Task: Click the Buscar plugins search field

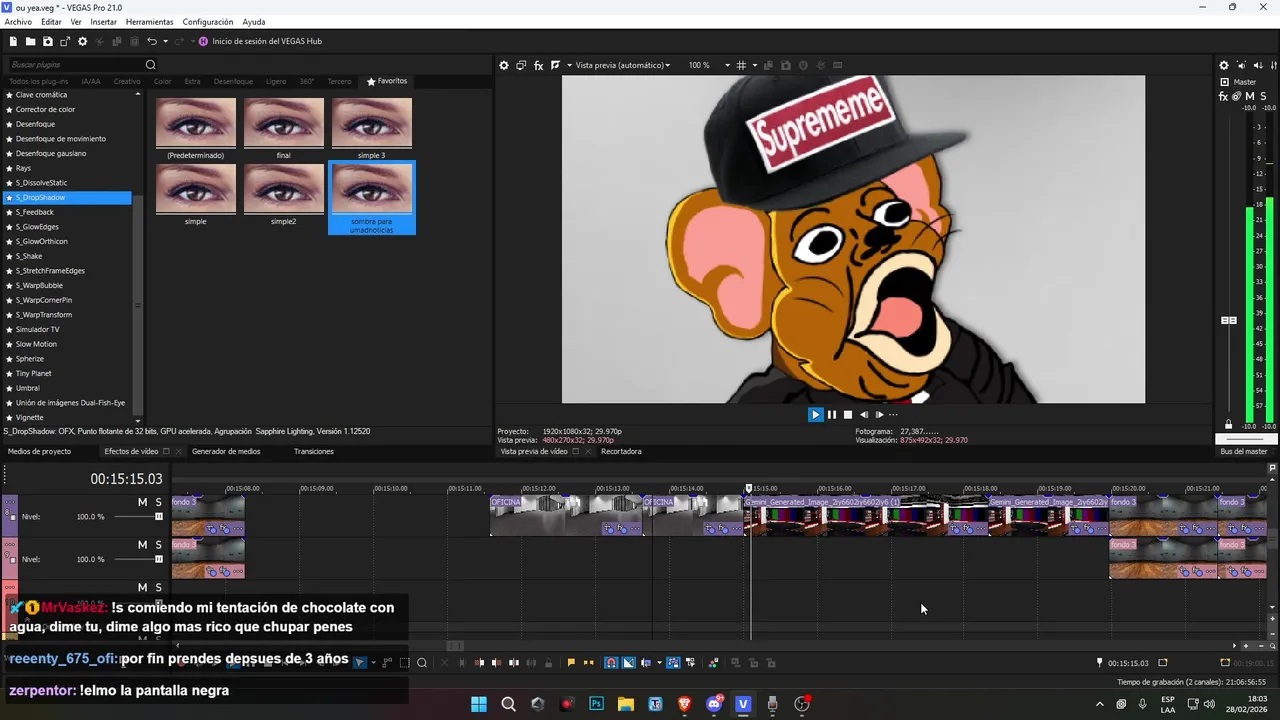Action: pyautogui.click(x=75, y=65)
